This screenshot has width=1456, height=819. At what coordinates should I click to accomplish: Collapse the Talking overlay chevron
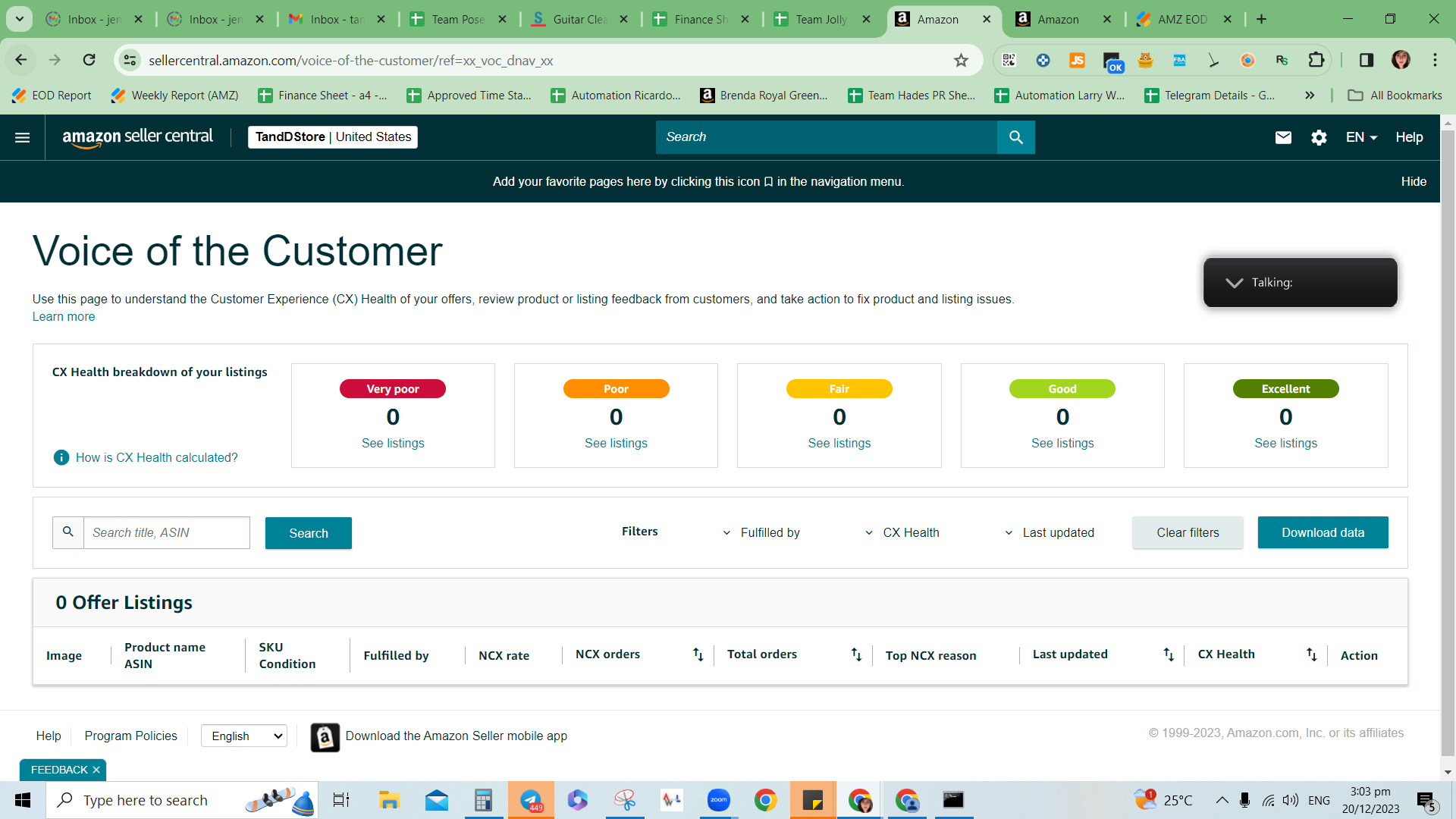(x=1234, y=283)
